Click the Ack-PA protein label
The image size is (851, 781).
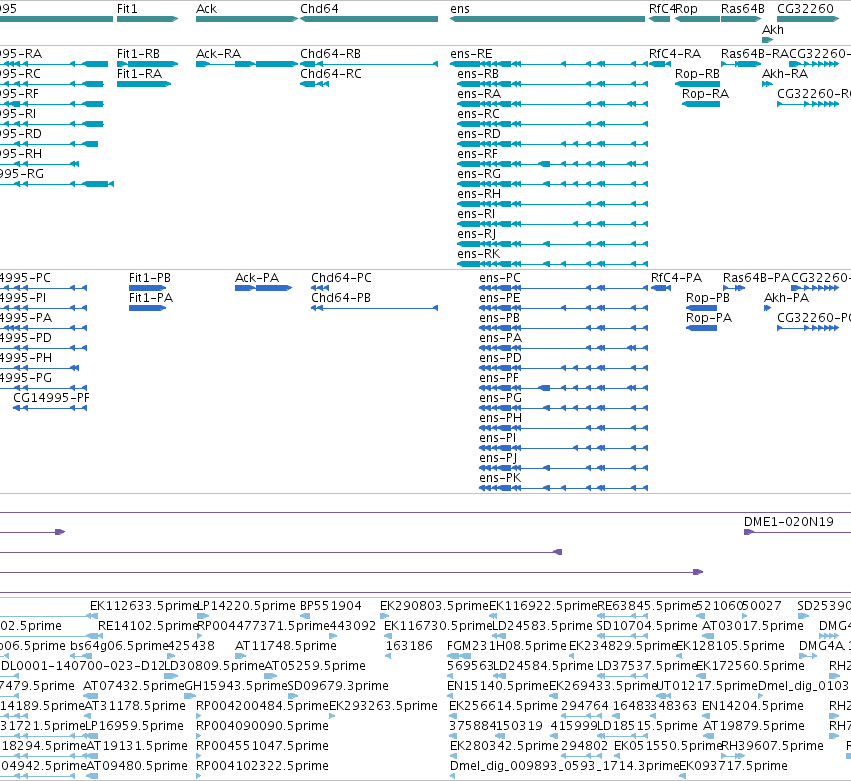click(257, 278)
